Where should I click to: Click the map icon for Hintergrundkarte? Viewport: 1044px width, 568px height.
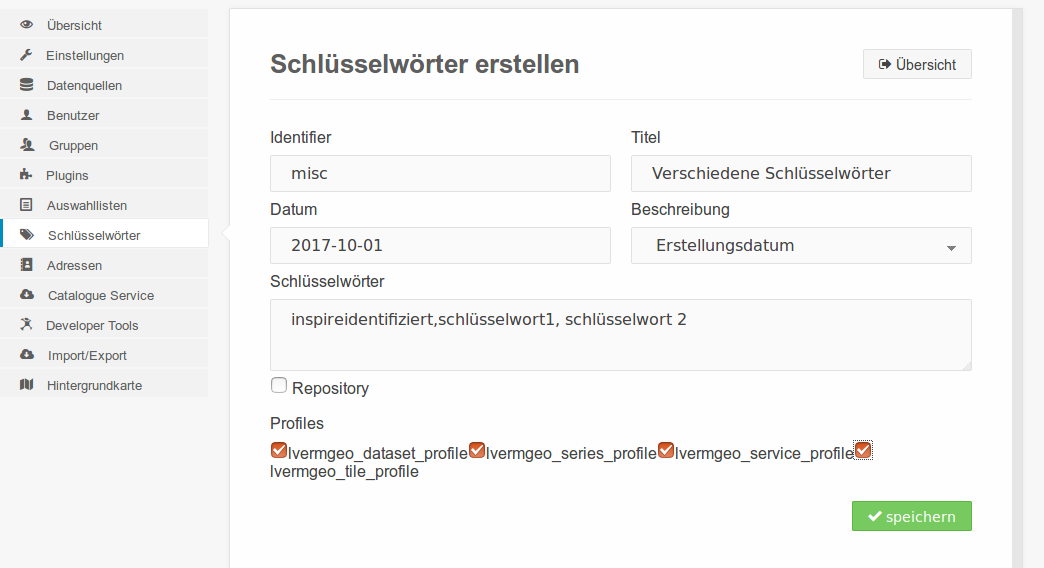click(26, 385)
